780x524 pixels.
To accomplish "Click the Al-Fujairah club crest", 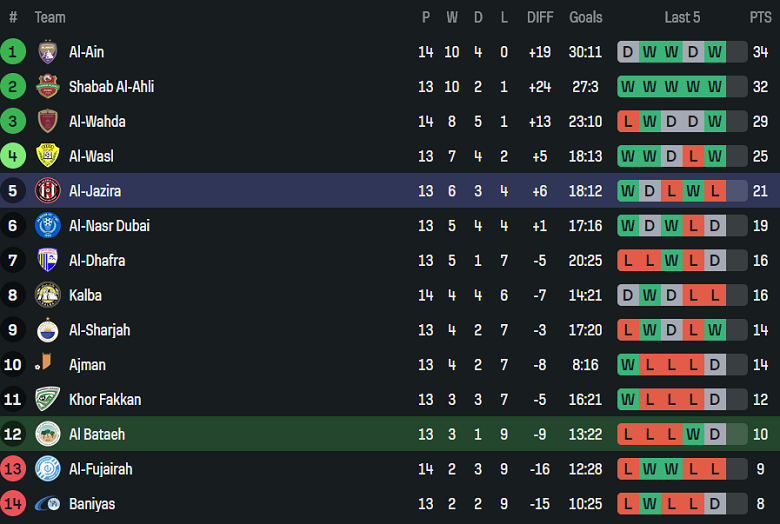I will [47, 469].
